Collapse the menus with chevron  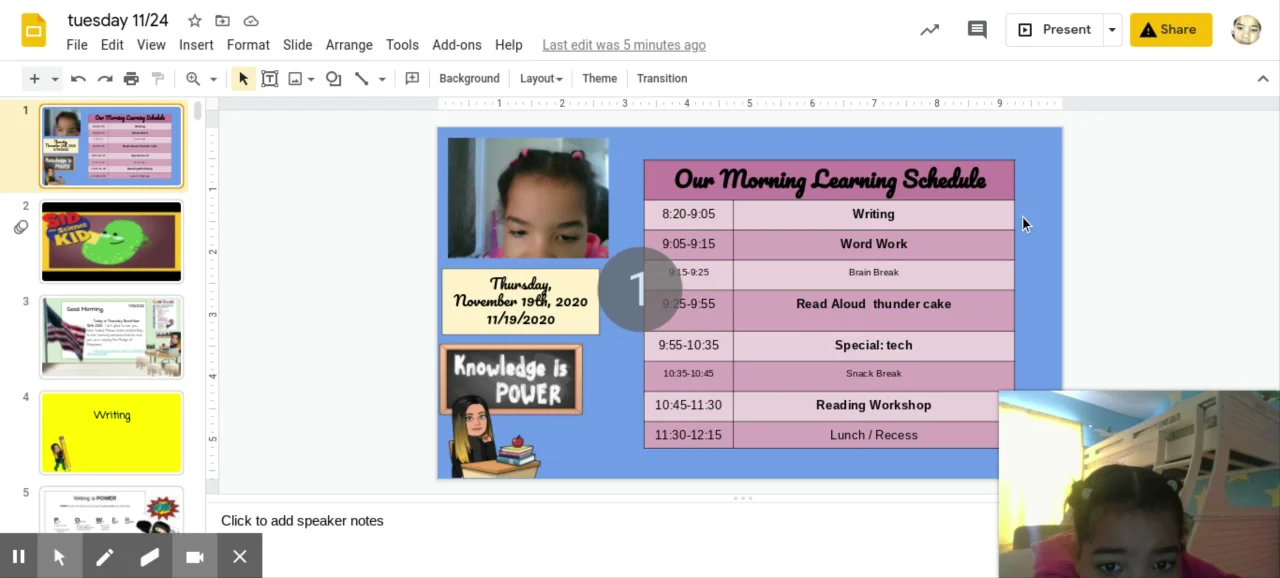click(1262, 78)
